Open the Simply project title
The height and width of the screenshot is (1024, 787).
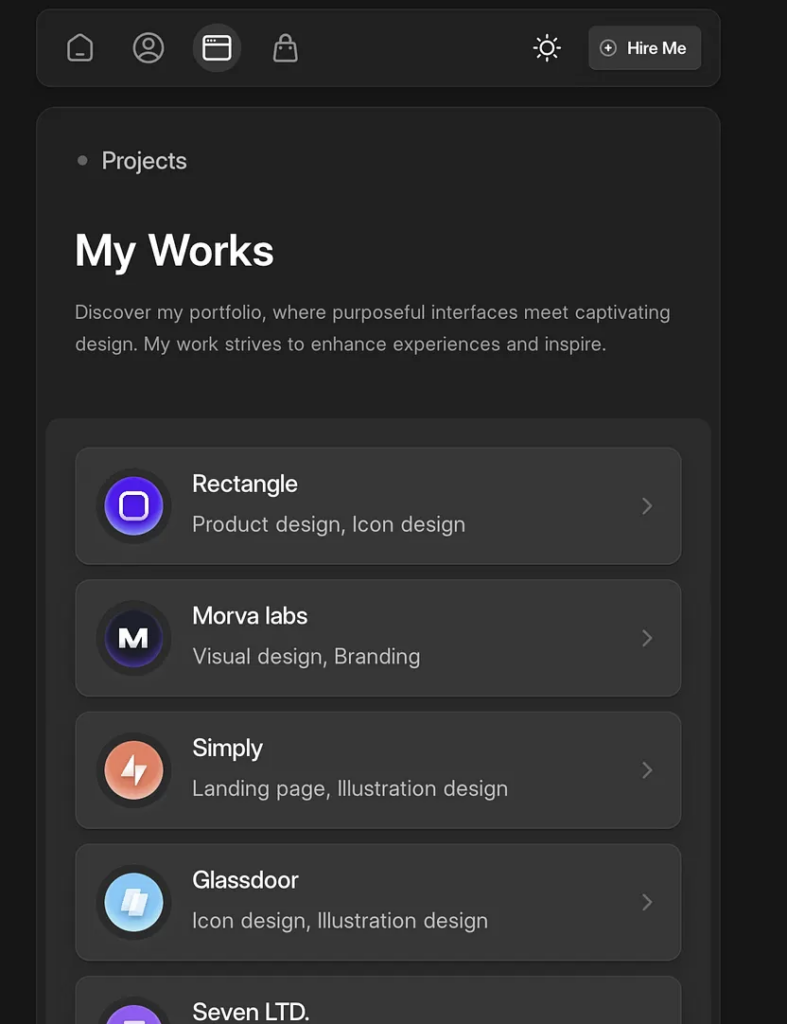point(227,748)
